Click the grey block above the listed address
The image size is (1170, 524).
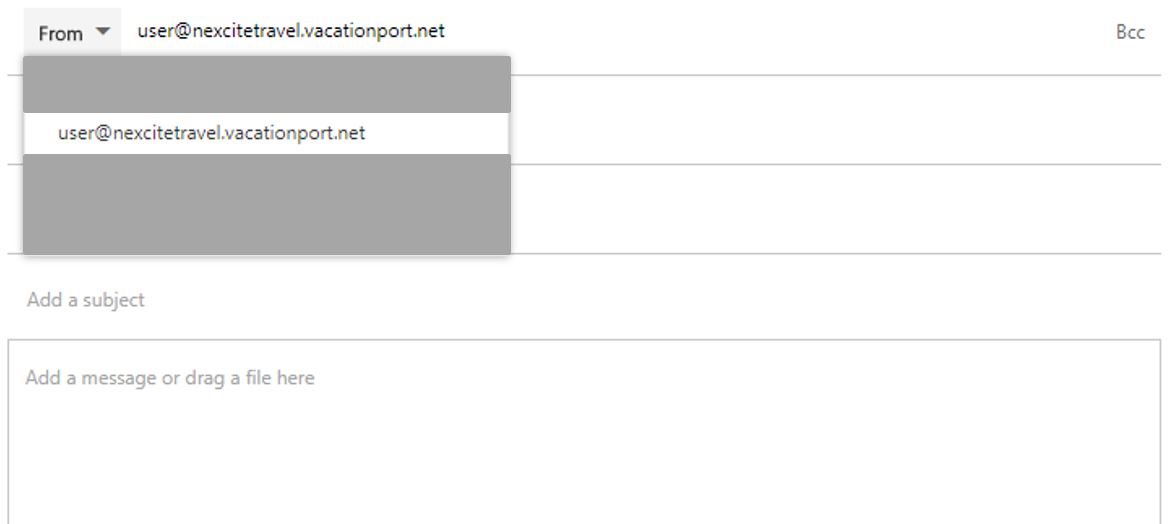[266, 84]
